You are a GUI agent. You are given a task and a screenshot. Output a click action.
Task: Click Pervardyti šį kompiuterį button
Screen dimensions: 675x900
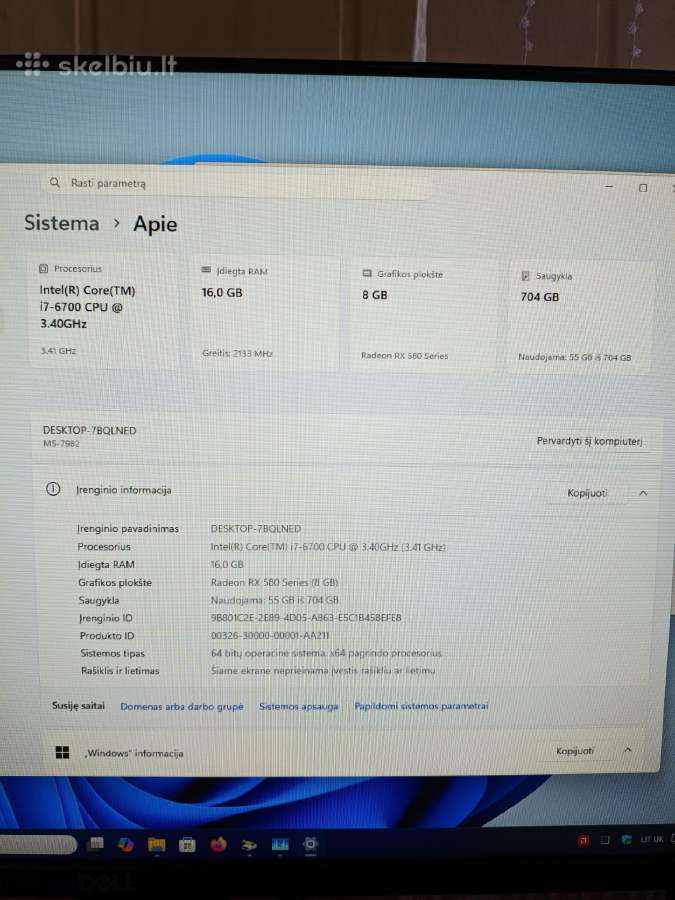coord(589,441)
